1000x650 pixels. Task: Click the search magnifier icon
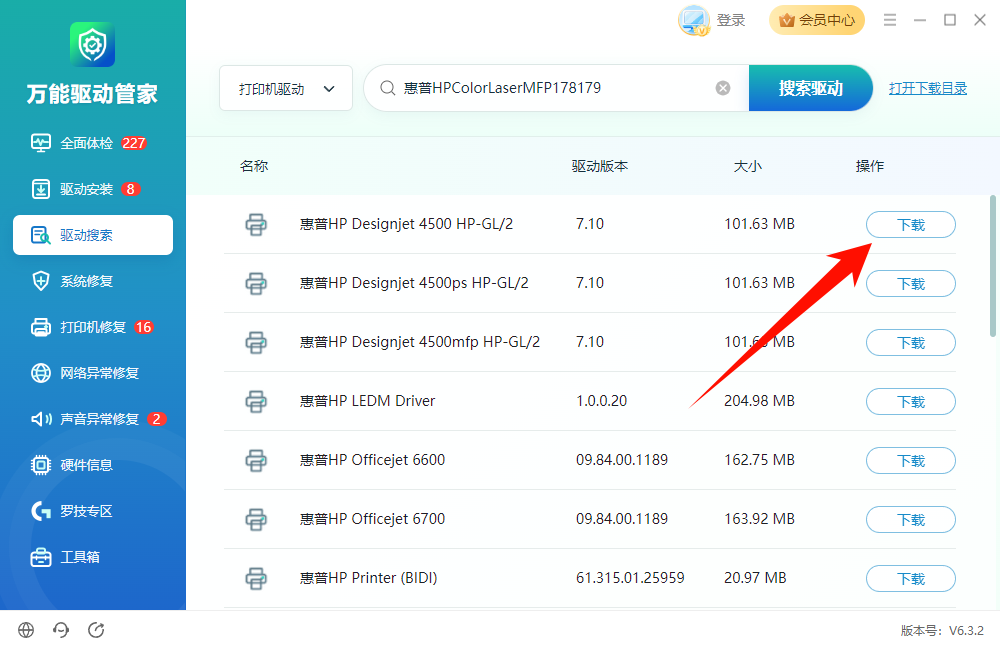(387, 88)
